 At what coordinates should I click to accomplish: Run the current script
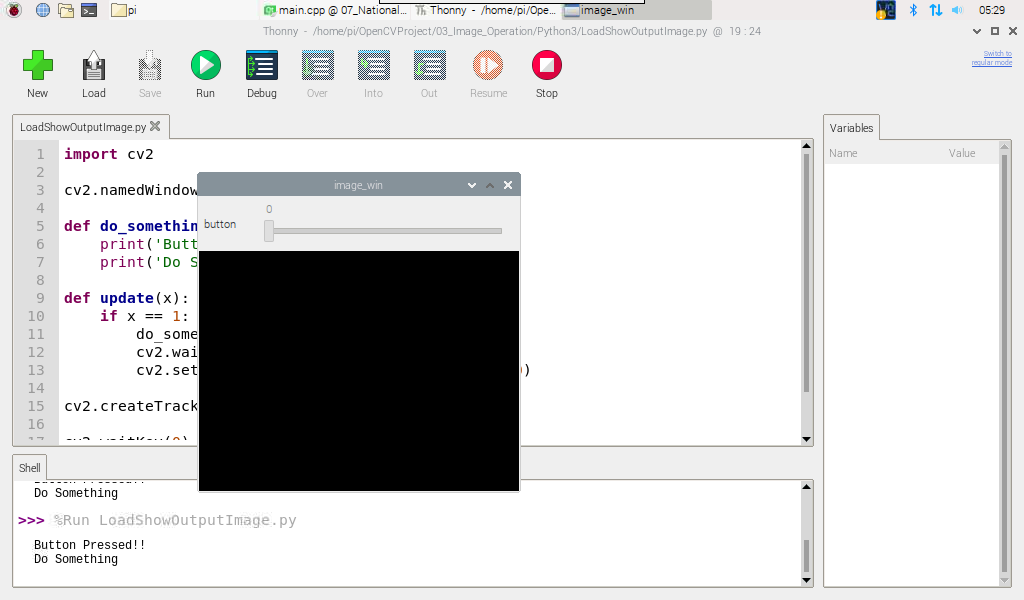click(x=206, y=65)
